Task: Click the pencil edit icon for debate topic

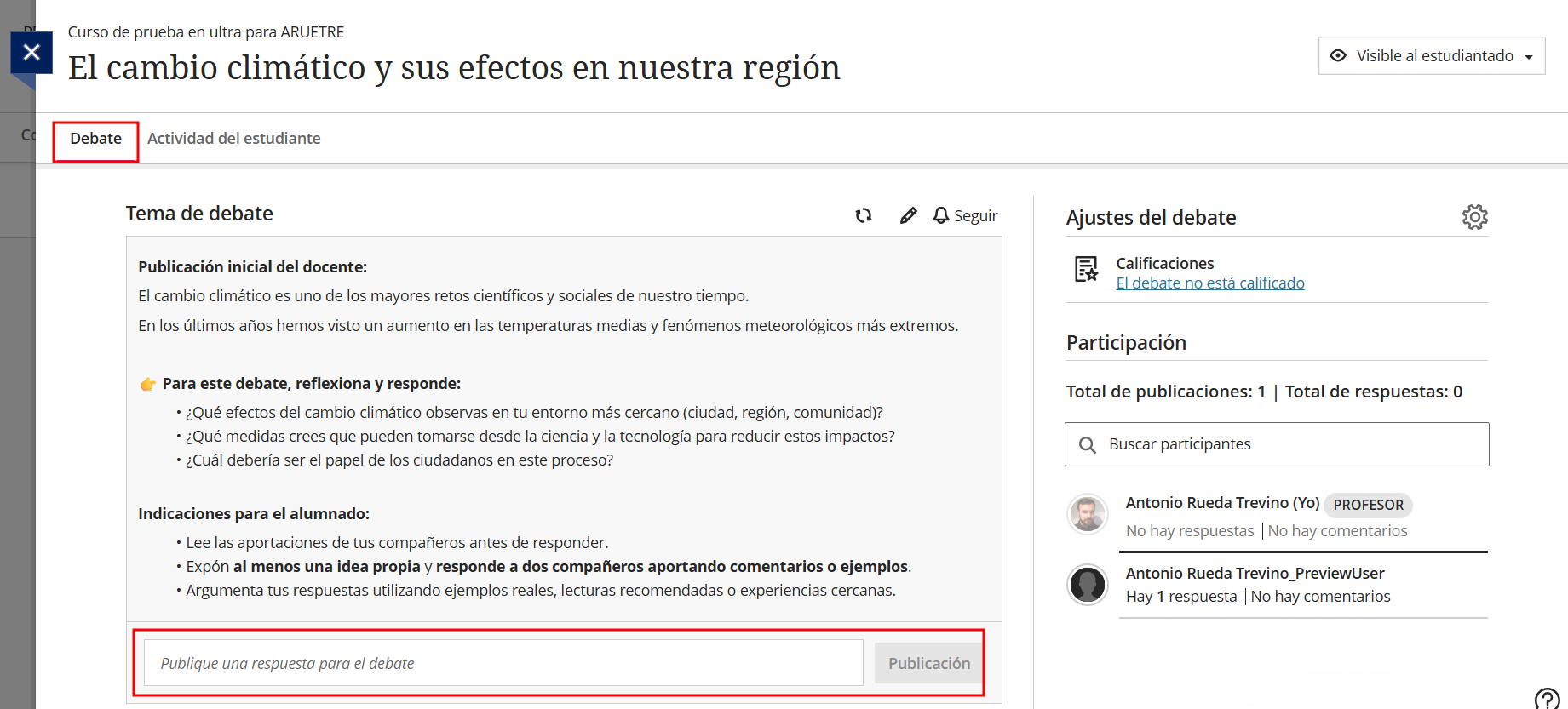Action: tap(908, 215)
